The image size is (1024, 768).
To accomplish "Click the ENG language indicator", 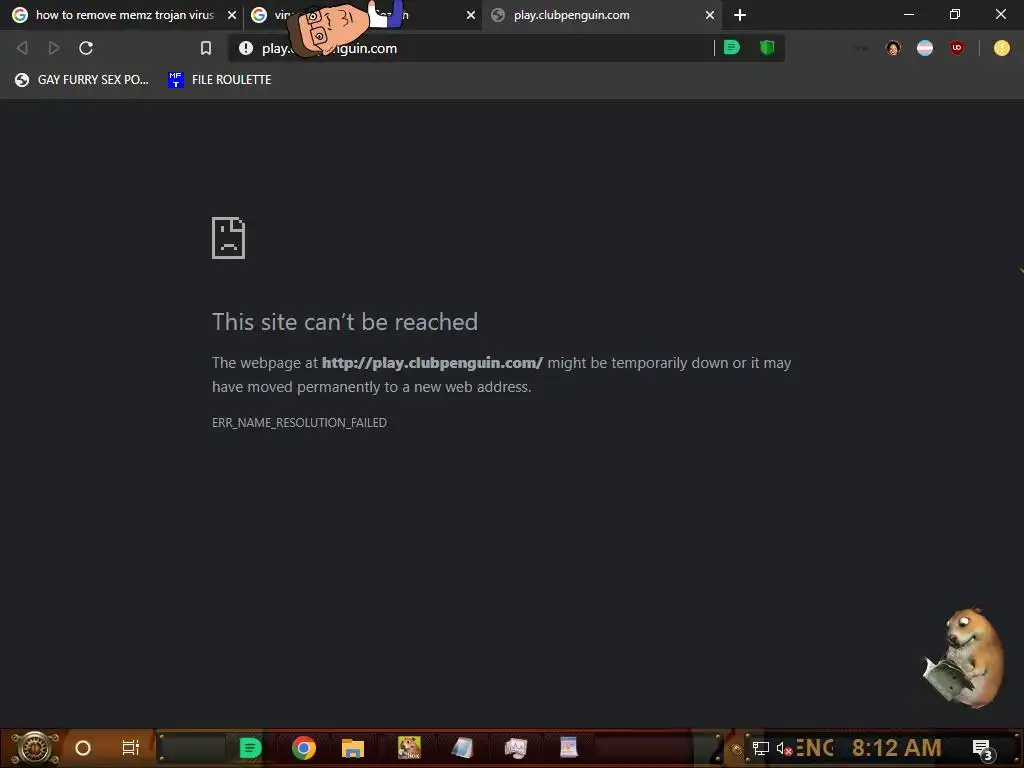I will tap(814, 748).
